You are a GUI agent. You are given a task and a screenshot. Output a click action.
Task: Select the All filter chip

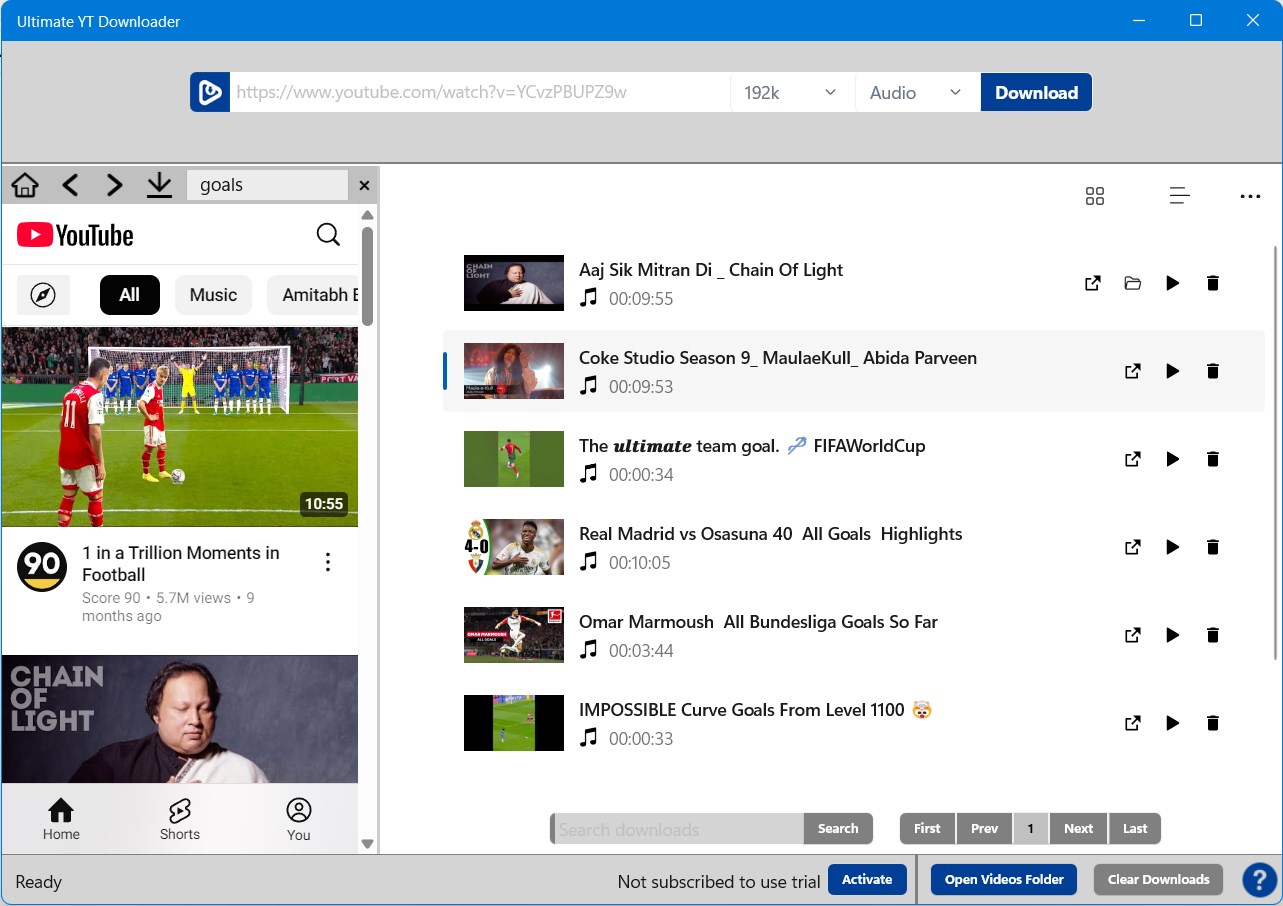pyautogui.click(x=130, y=295)
